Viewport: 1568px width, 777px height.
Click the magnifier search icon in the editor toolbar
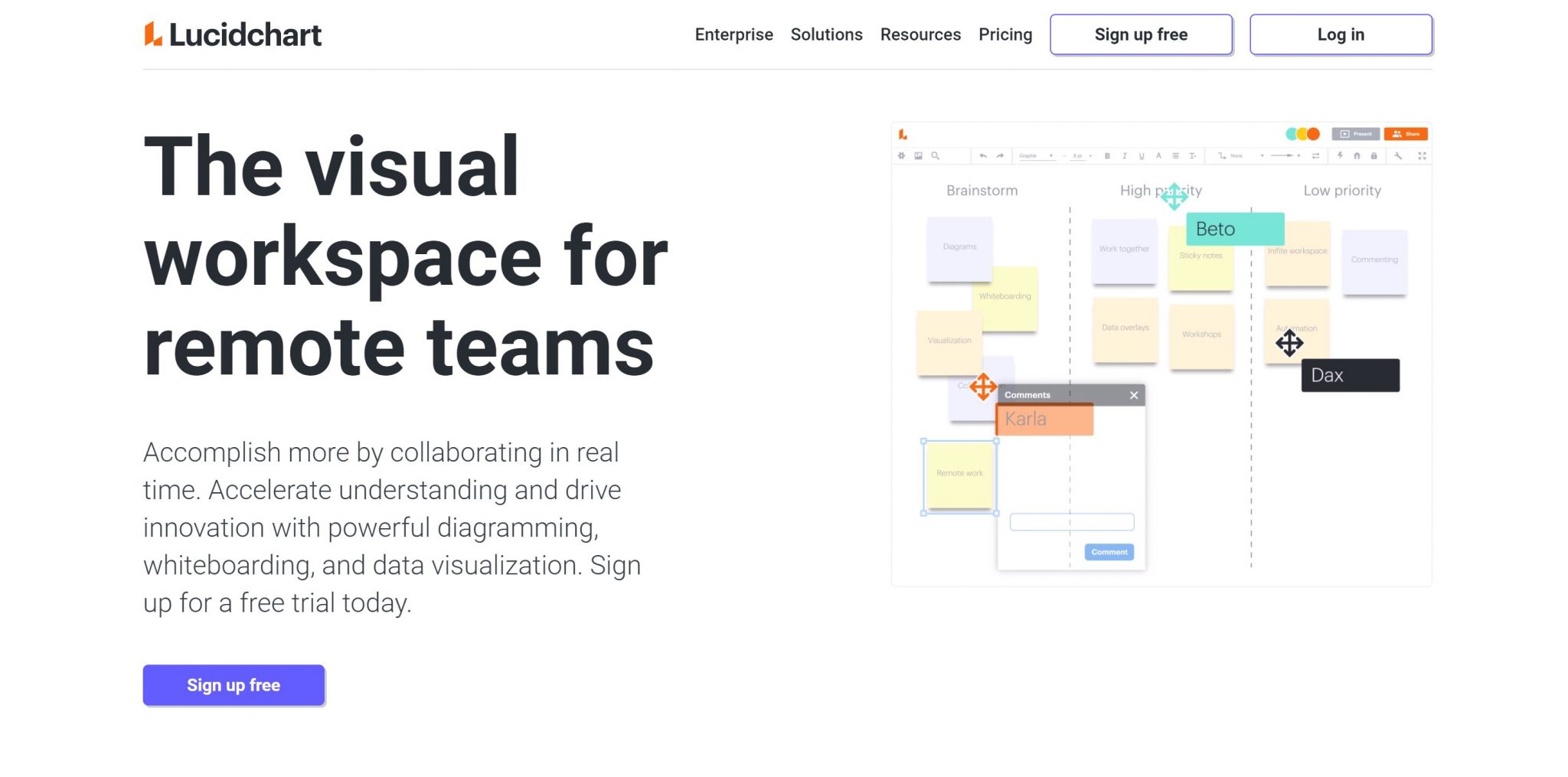(x=935, y=155)
